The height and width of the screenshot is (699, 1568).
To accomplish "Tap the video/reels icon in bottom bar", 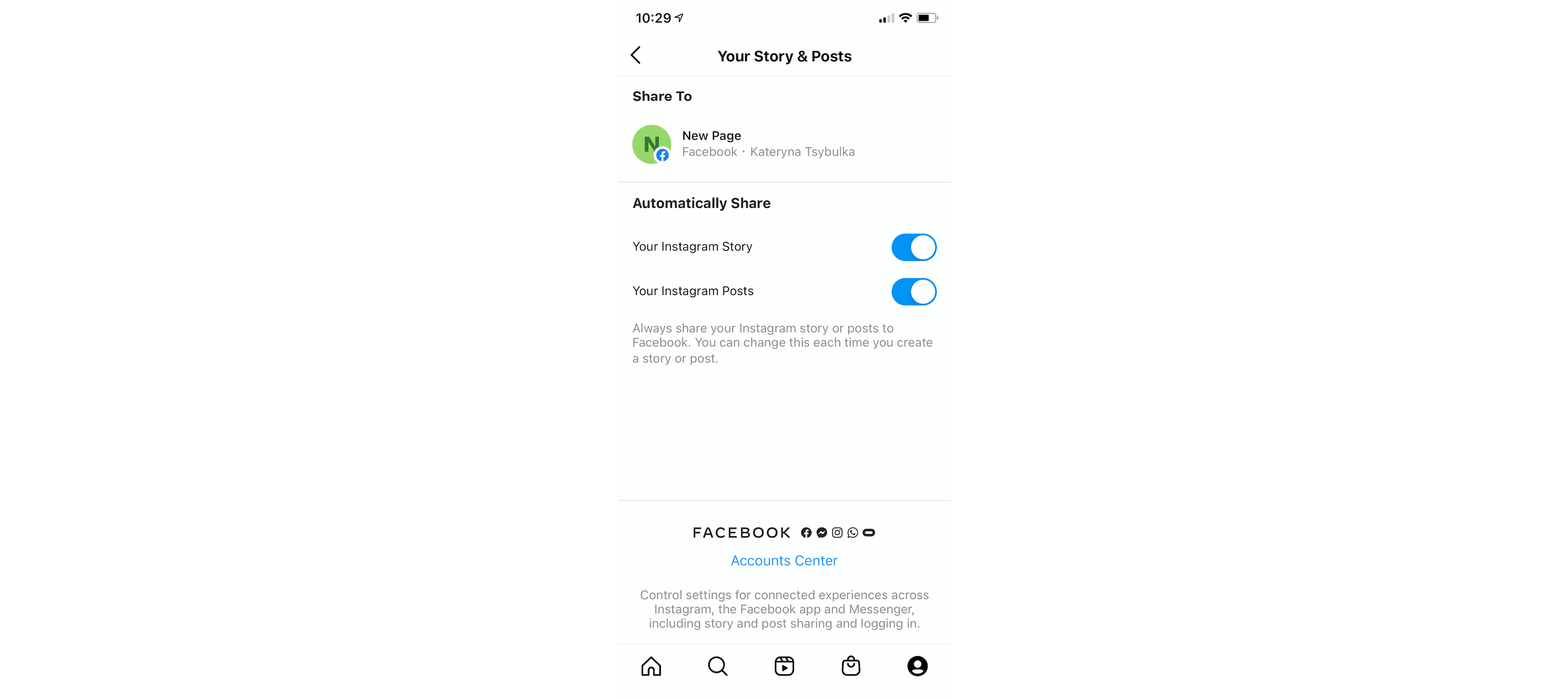I will tap(785, 666).
